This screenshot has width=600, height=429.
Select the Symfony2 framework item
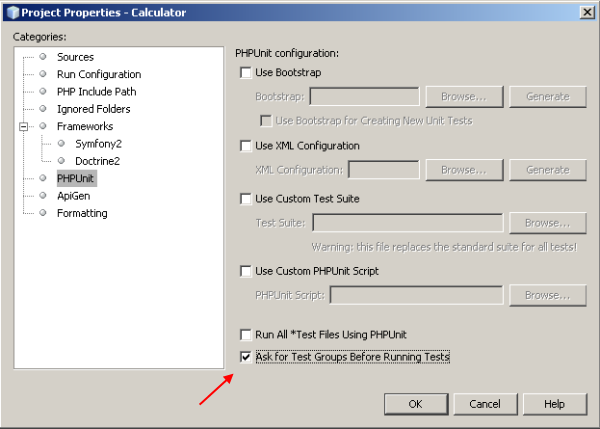97,144
